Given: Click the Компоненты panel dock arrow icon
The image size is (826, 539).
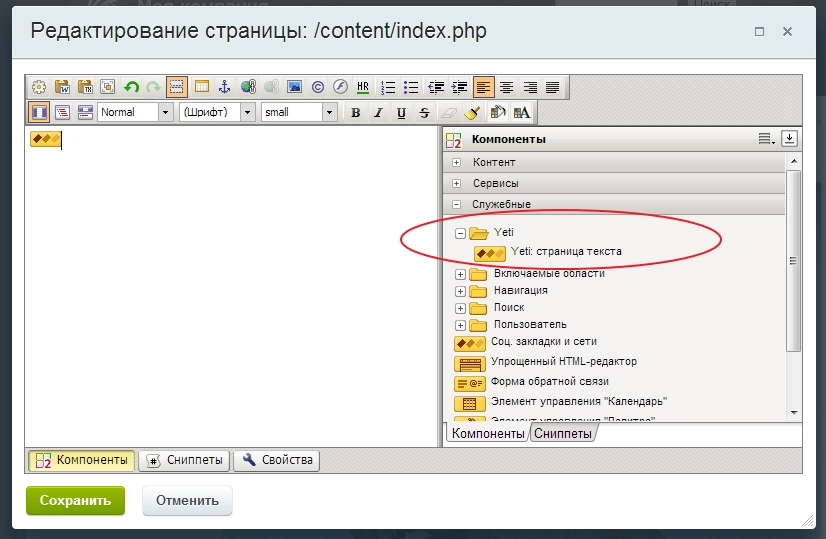Looking at the screenshot, I should pos(789,139).
